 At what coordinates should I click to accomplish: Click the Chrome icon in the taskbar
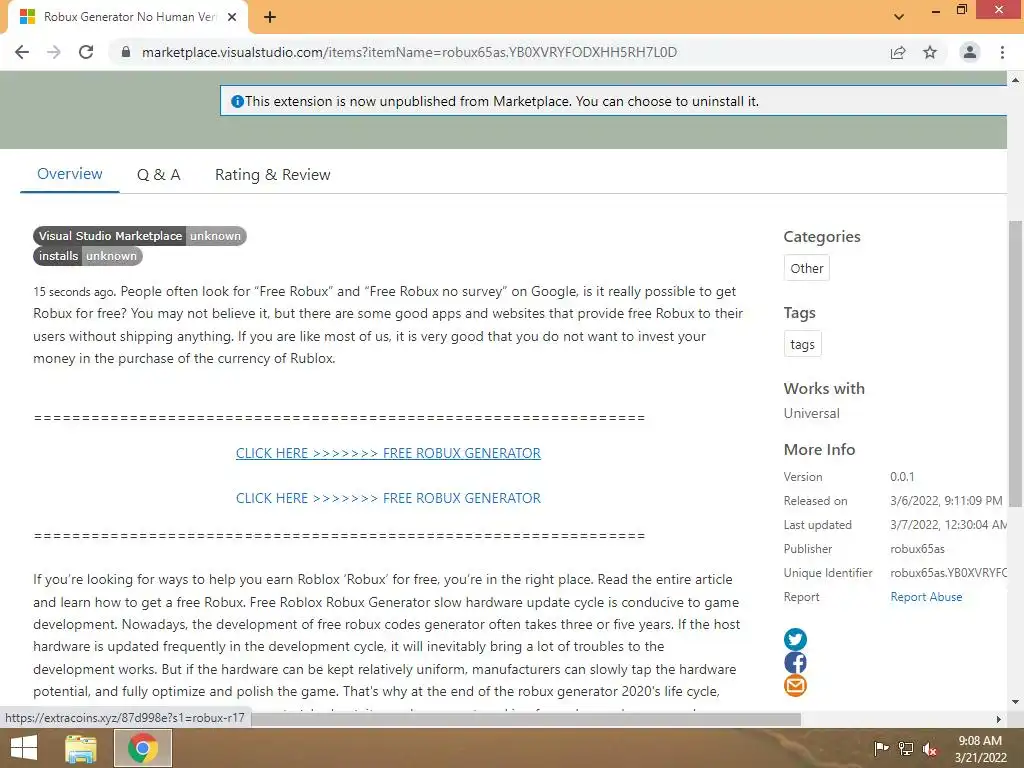[143, 748]
